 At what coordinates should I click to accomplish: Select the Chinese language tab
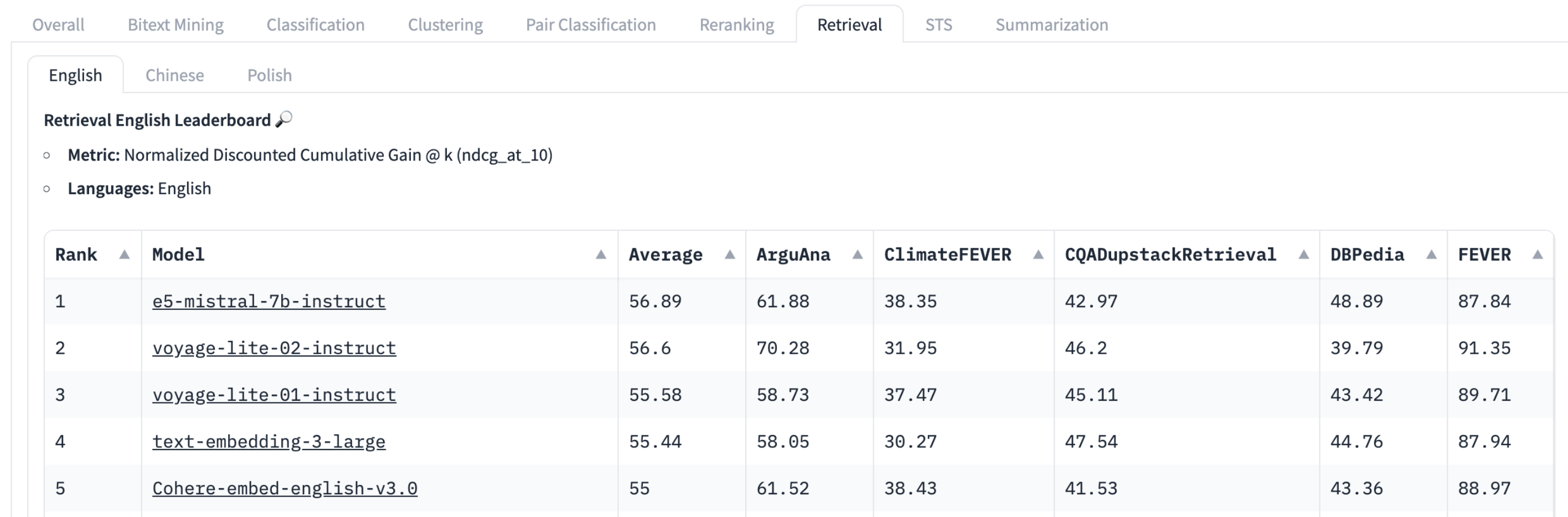[x=175, y=75]
